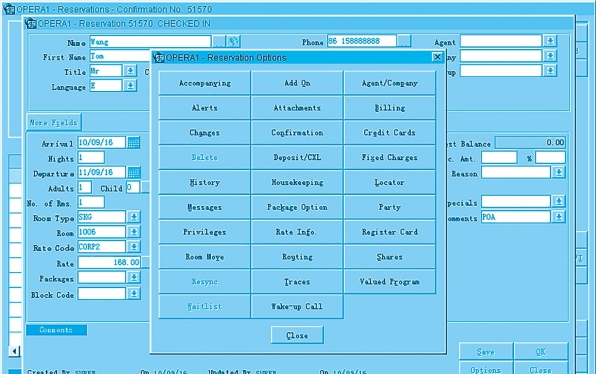Open the Billing option

tap(390, 108)
